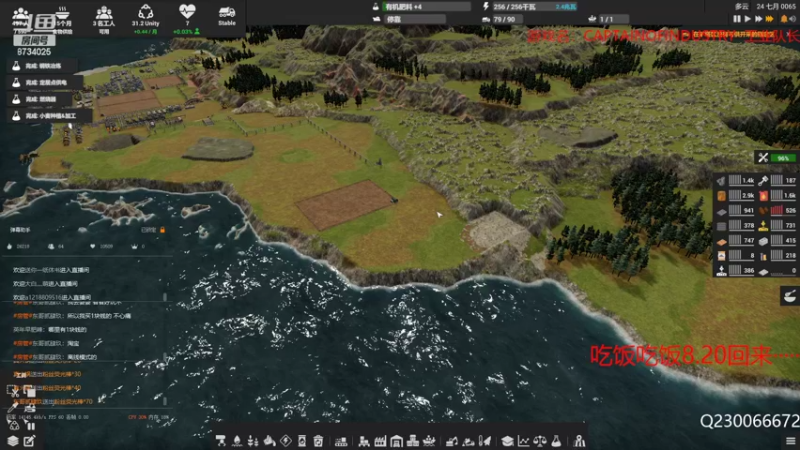Open oil barrel build category
800x450 pixels.
302,441
